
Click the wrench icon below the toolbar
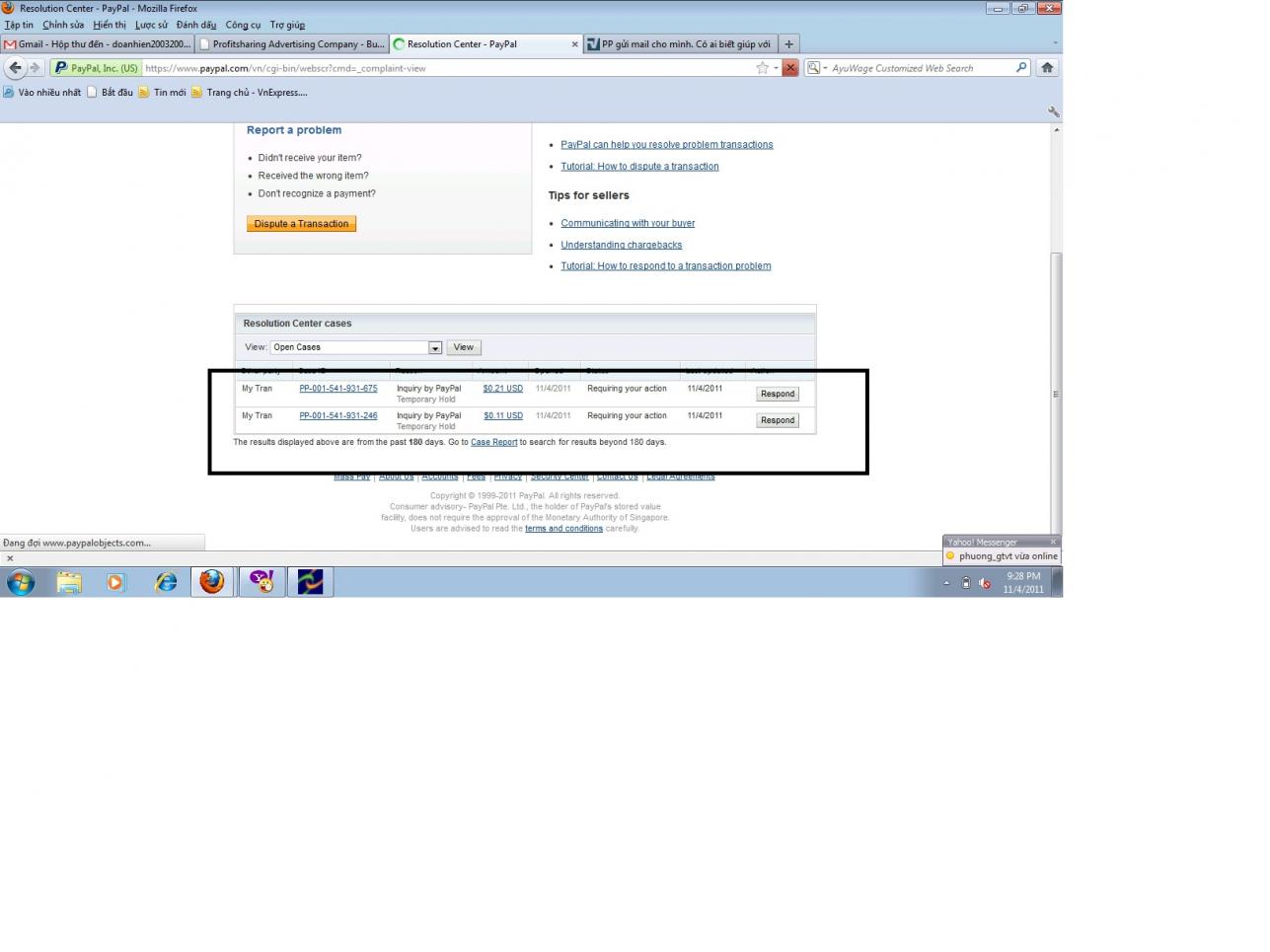[x=1053, y=112]
